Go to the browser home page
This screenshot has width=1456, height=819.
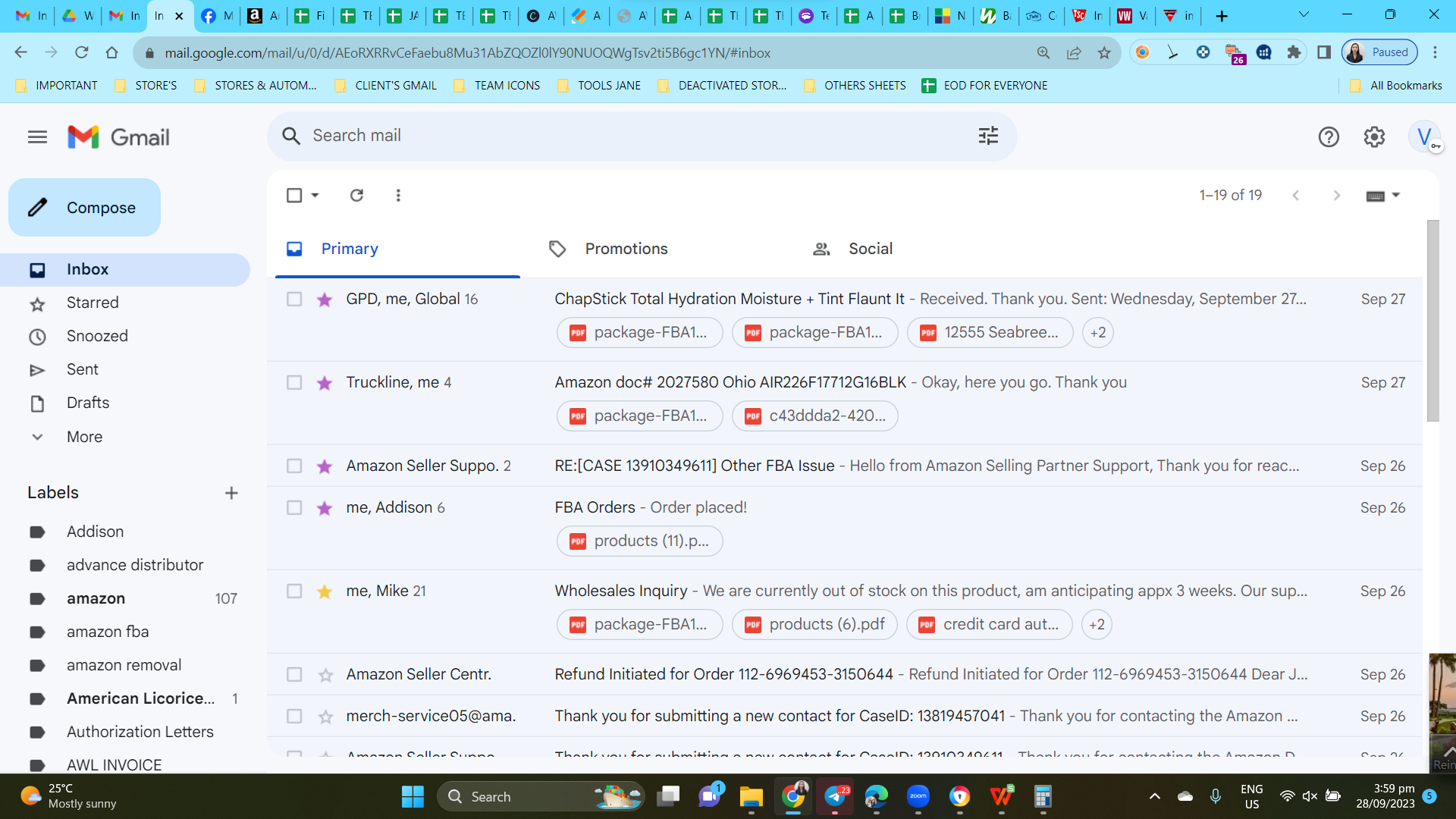pos(112,52)
